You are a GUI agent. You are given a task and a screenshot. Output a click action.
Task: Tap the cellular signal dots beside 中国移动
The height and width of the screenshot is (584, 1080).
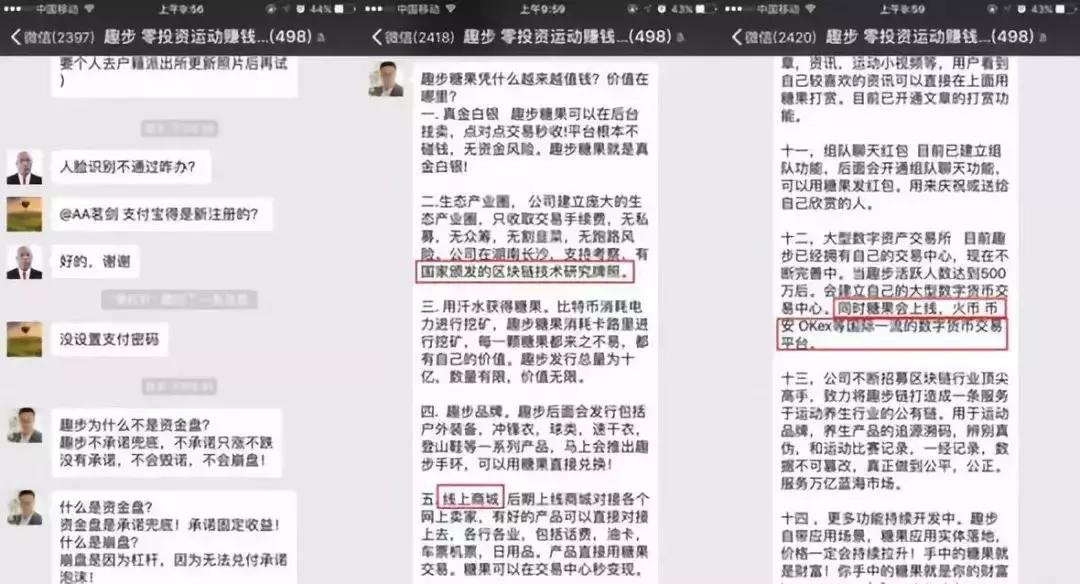(14, 8)
